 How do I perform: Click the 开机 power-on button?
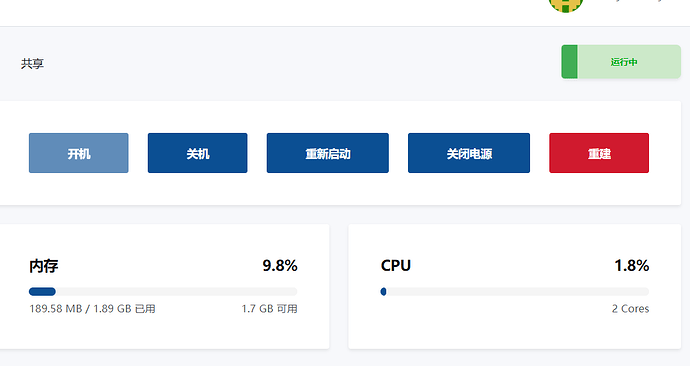point(79,153)
